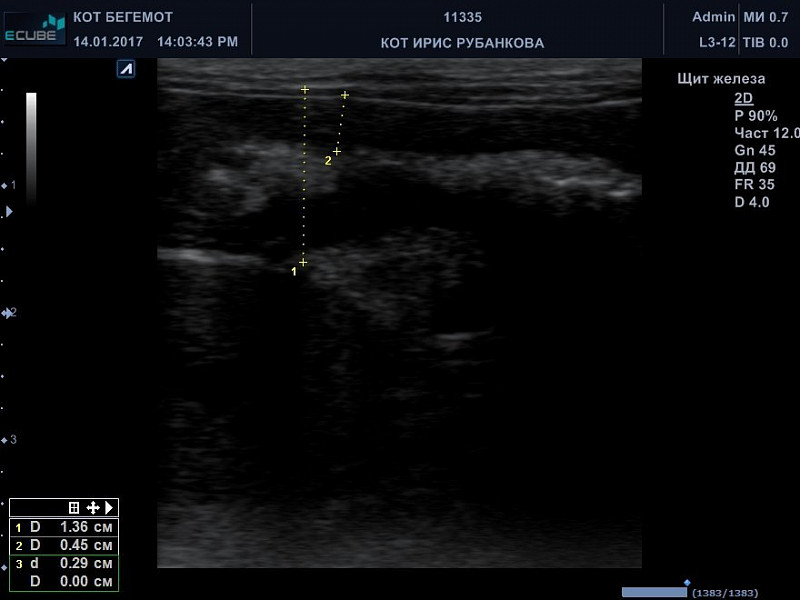The image size is (800, 600).
Task: Click the grayscale bar
Action: tap(31, 148)
